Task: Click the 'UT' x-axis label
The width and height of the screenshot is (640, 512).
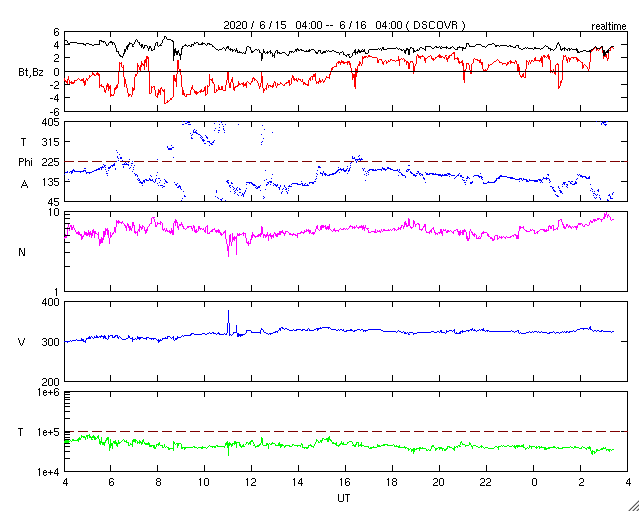Action: (x=344, y=498)
